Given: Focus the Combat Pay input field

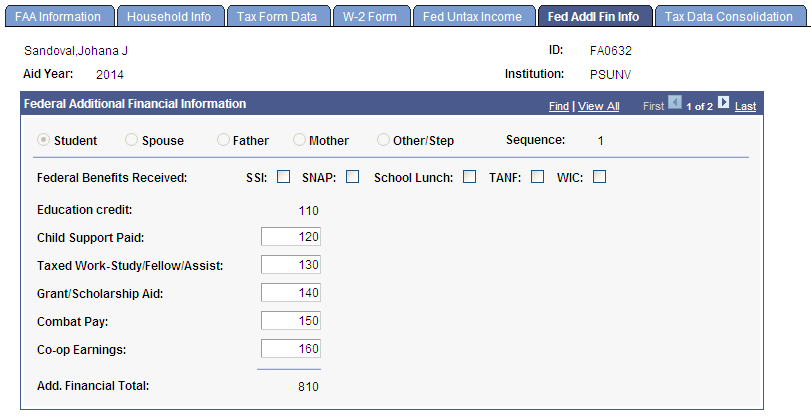Looking at the screenshot, I should [291, 321].
